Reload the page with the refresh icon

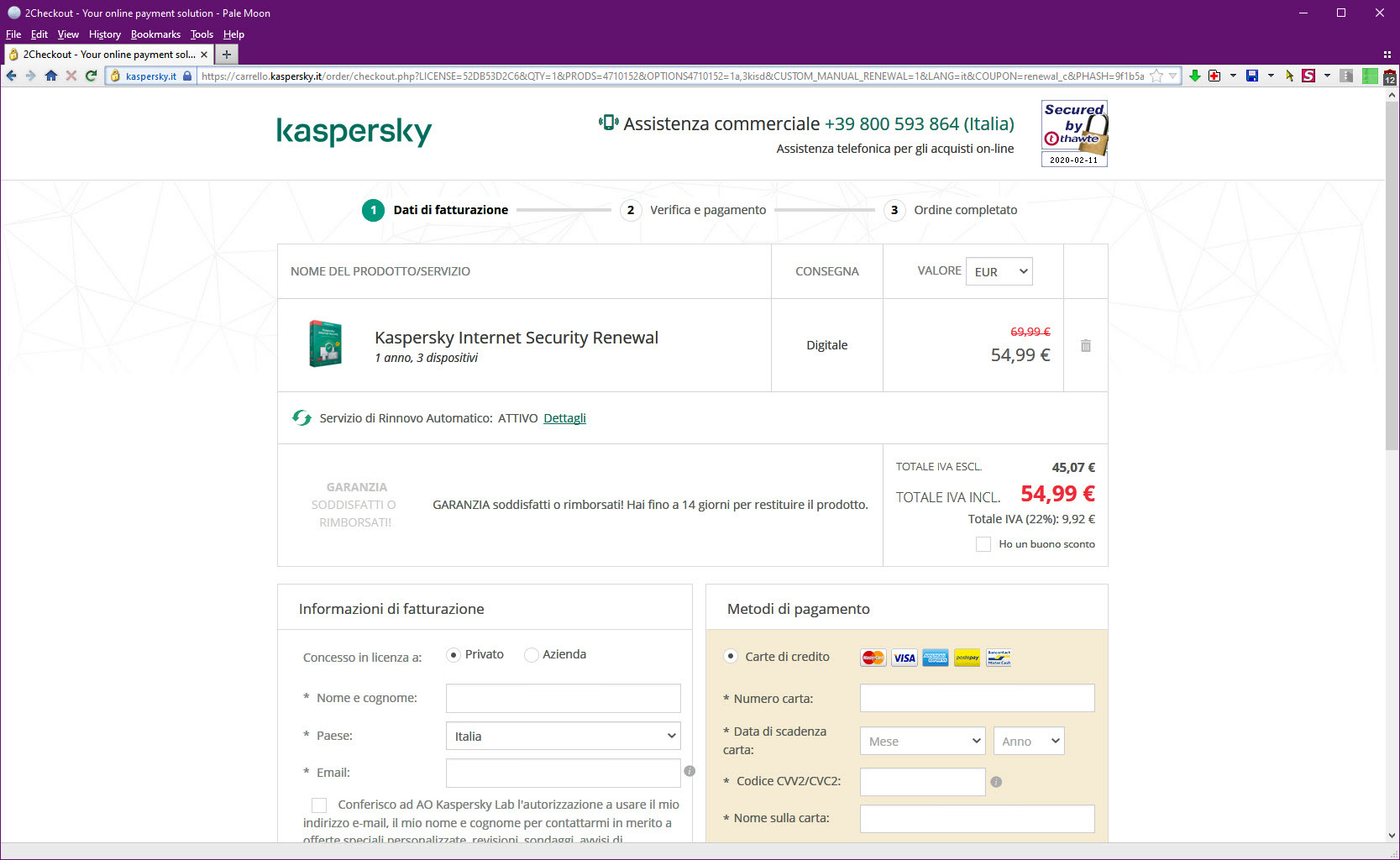[91, 76]
